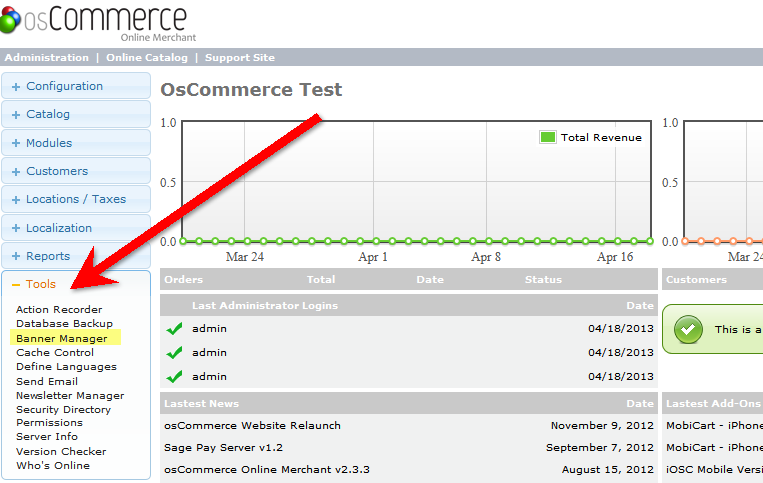
Task: Expand the Catalog section
Action: click(x=76, y=114)
